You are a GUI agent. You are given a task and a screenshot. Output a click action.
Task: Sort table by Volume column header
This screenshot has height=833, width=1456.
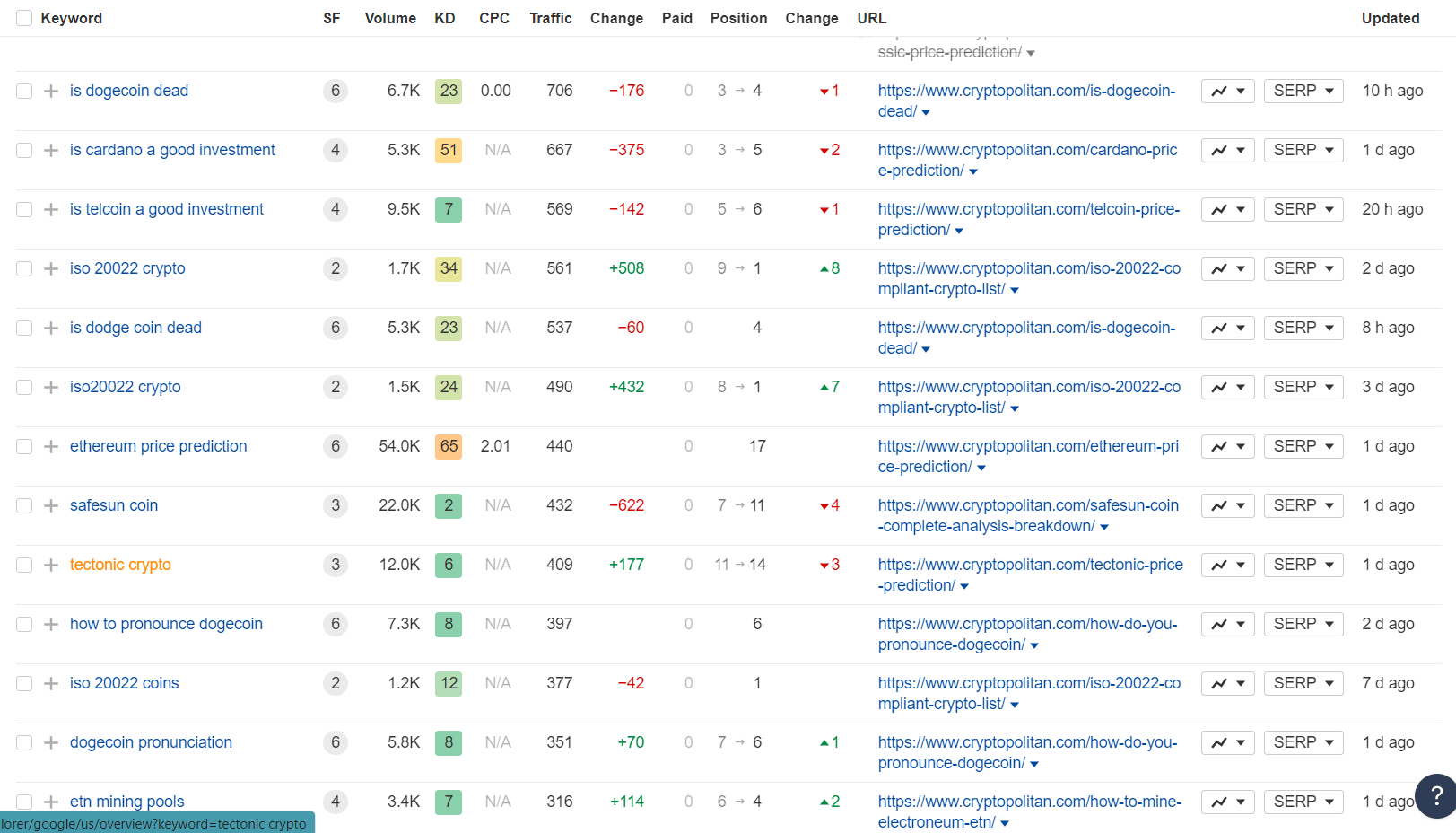pyautogui.click(x=390, y=18)
